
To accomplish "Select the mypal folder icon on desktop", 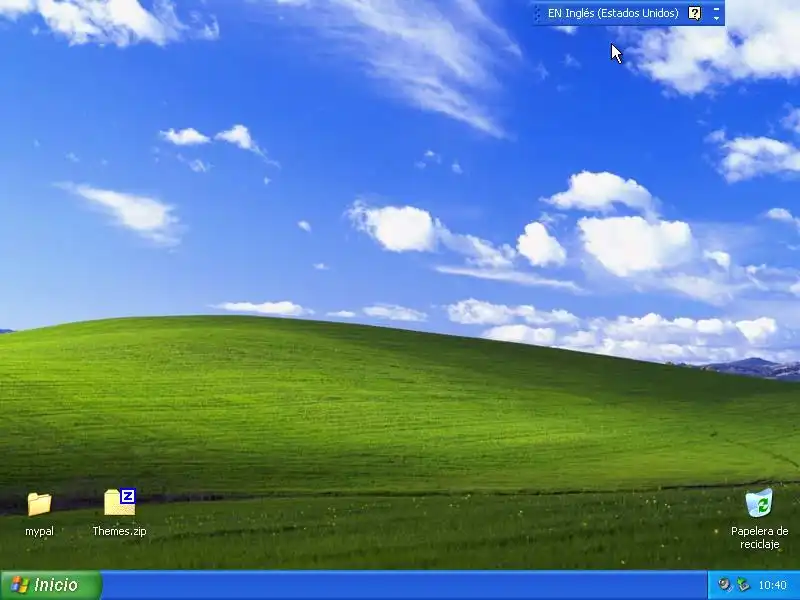I will coord(39,505).
